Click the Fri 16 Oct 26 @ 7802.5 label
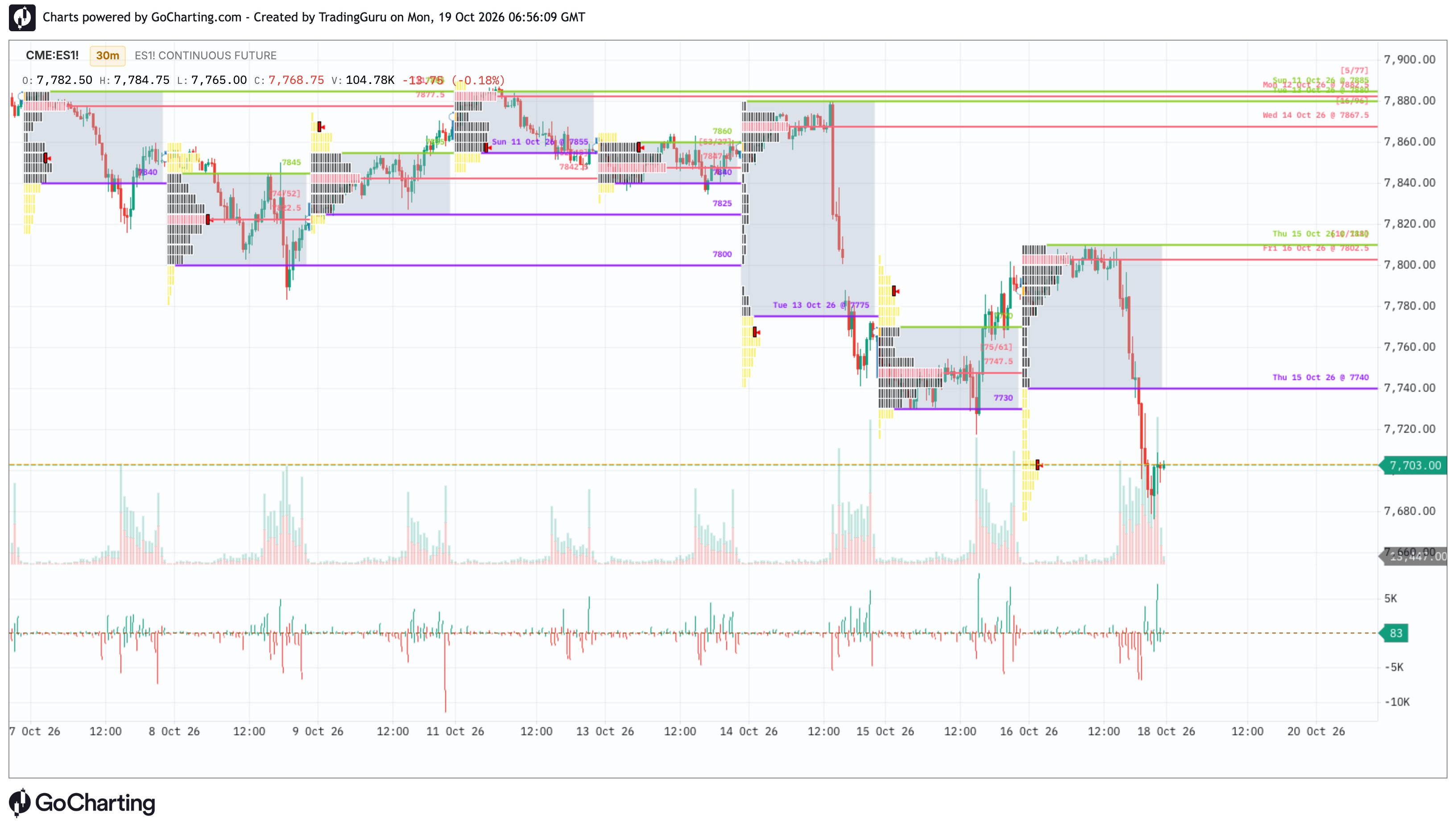The height and width of the screenshot is (828, 1456). click(x=1315, y=248)
